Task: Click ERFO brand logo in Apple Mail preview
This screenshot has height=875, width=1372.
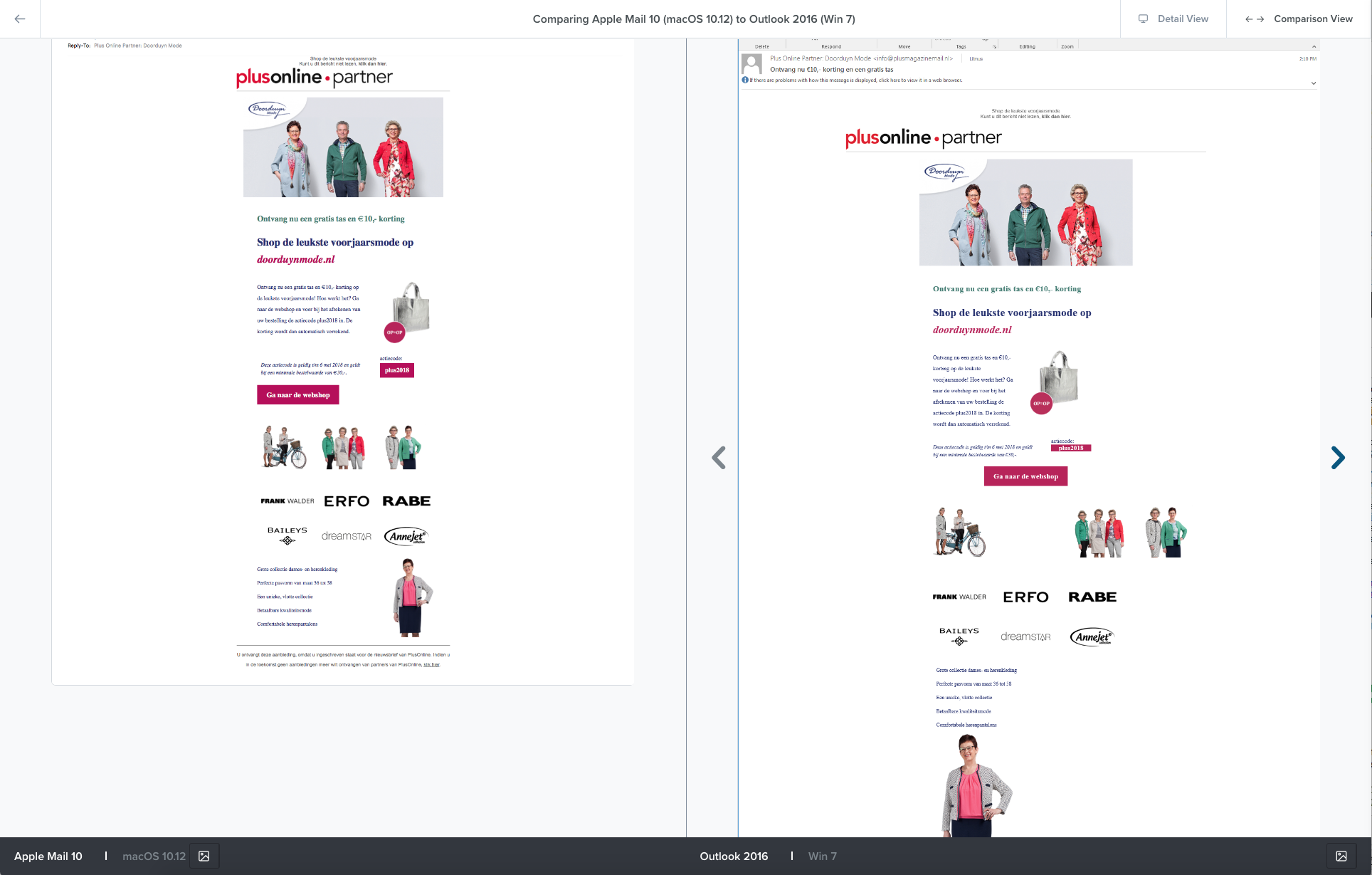Action: [347, 501]
